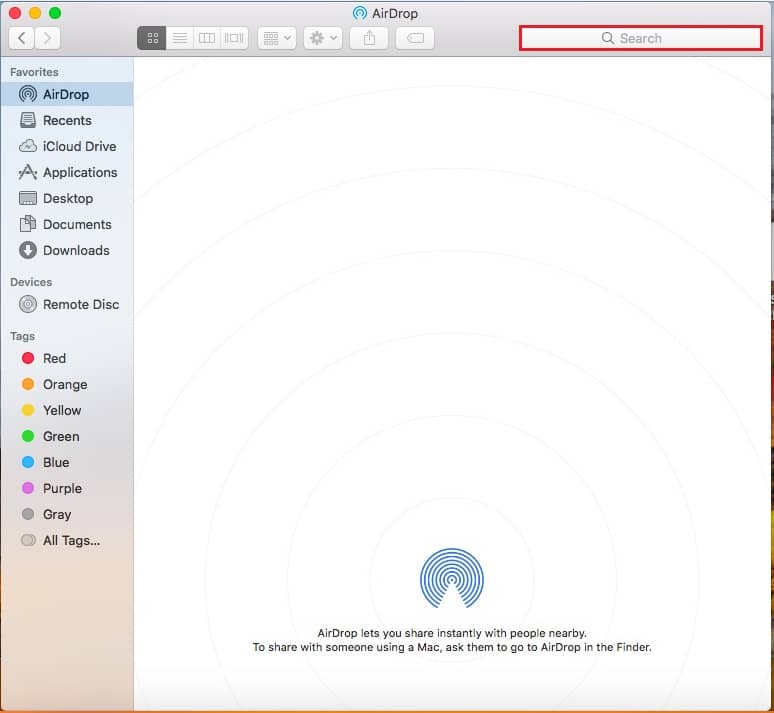Click the iCloud Drive cloud icon
Screen dimensions: 774x713
click(x=28, y=146)
